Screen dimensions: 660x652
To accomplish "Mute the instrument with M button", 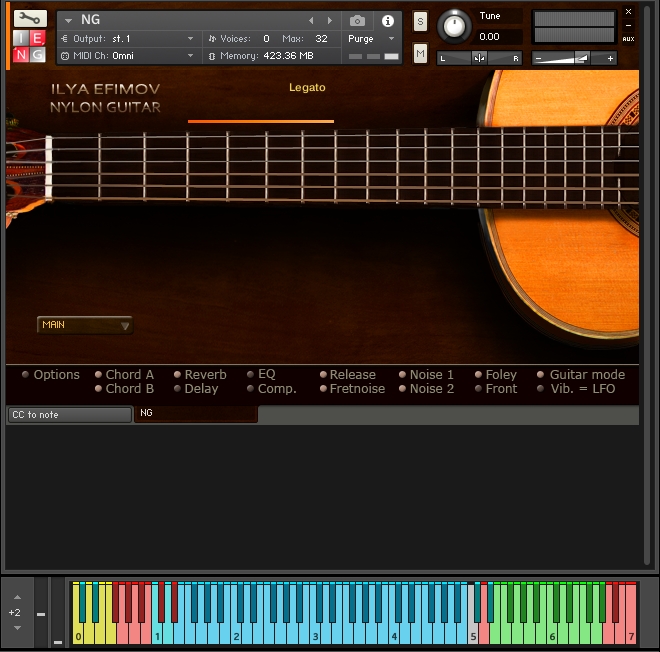I will tap(420, 53).
